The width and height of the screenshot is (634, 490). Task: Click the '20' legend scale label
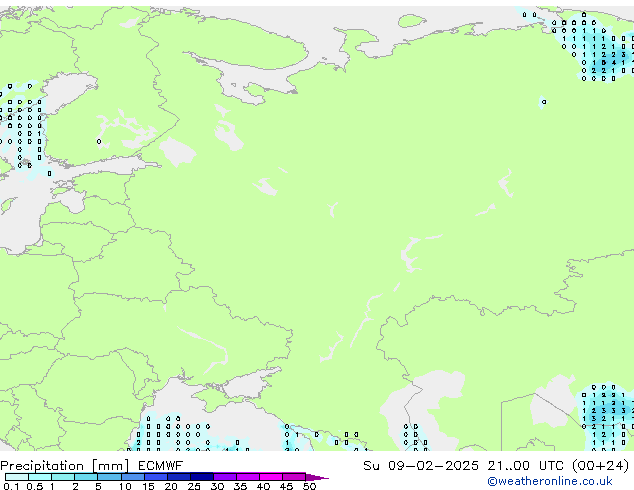171,486
